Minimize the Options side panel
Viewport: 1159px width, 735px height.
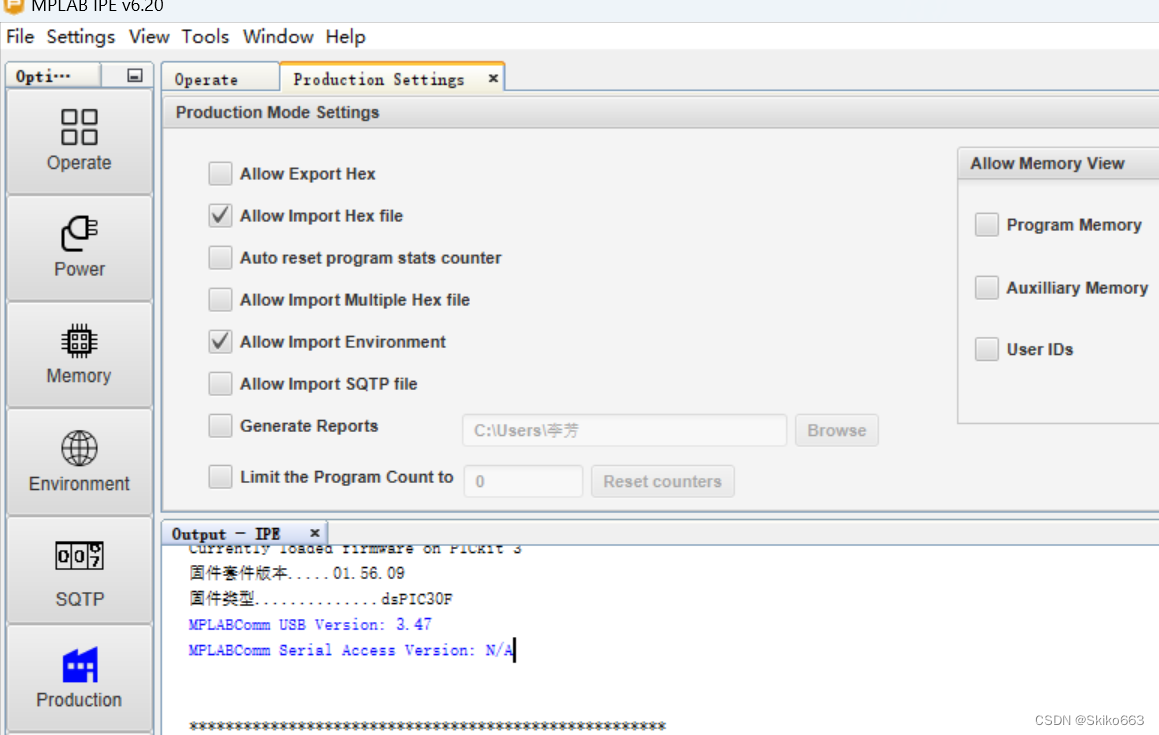[x=135, y=75]
